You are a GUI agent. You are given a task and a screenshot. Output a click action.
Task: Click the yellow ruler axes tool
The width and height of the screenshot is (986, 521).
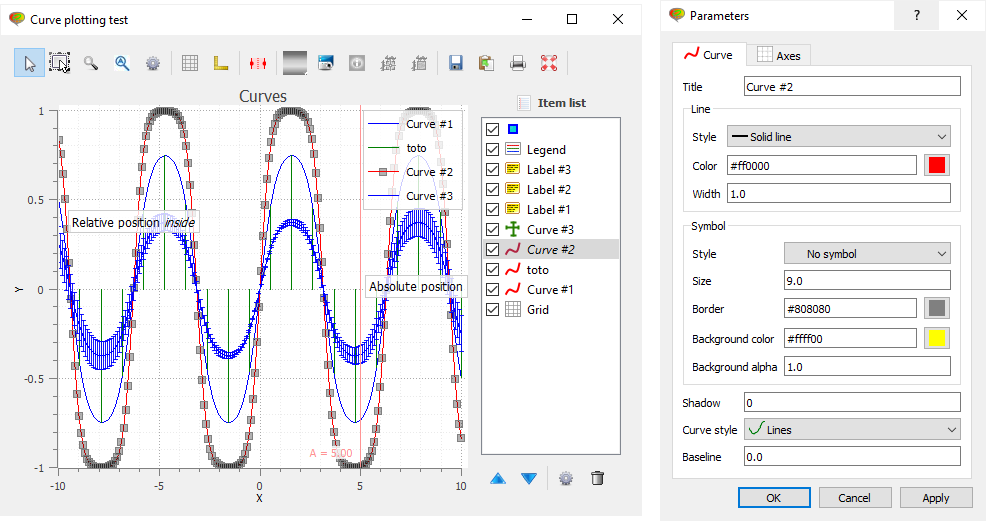click(221, 63)
